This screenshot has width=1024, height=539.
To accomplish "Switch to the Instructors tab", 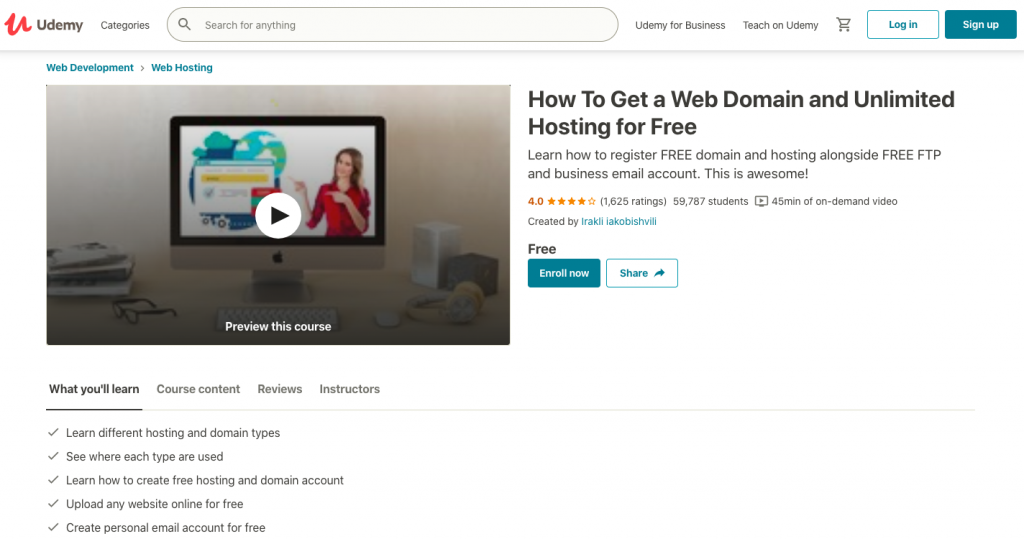I will pyautogui.click(x=349, y=389).
